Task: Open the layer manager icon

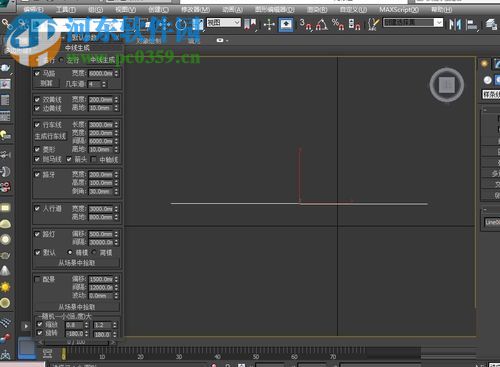Action: point(491,24)
